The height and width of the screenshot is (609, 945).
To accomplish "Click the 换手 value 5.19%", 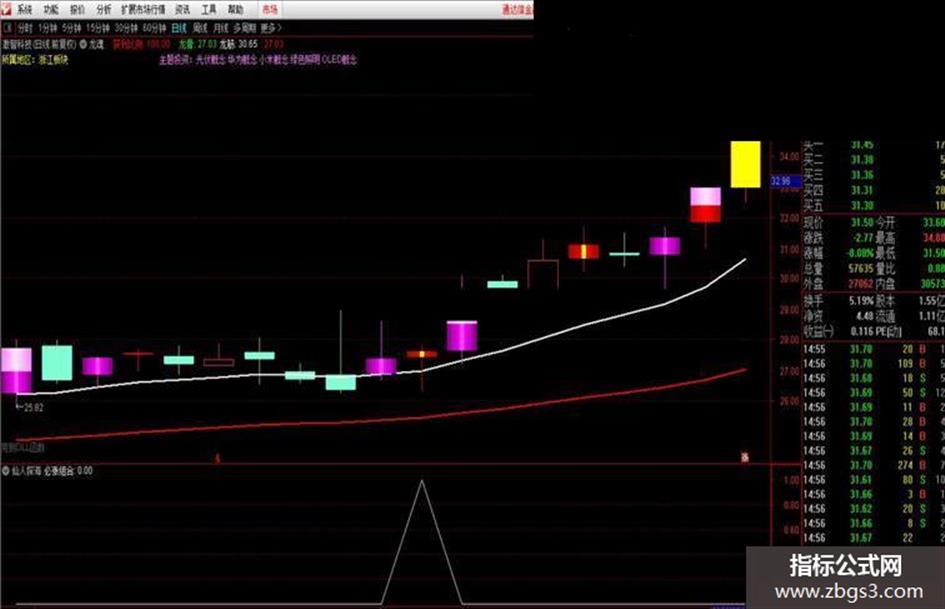I will coord(862,300).
